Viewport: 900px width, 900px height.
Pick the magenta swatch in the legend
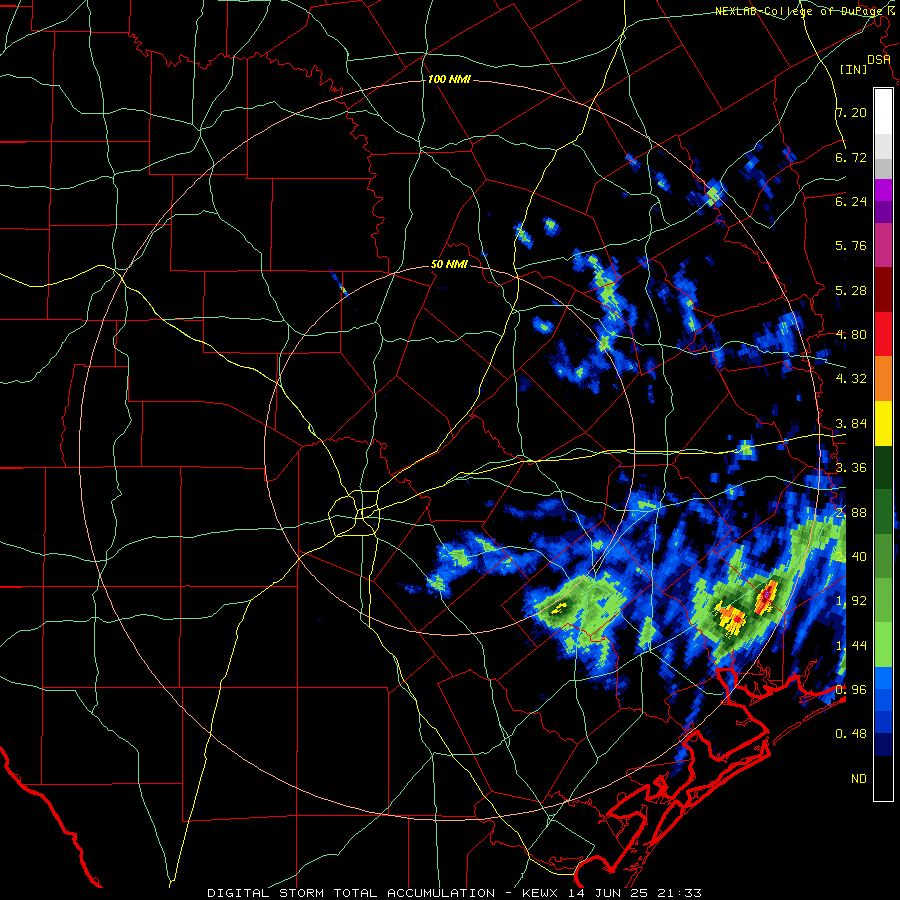coord(883,190)
